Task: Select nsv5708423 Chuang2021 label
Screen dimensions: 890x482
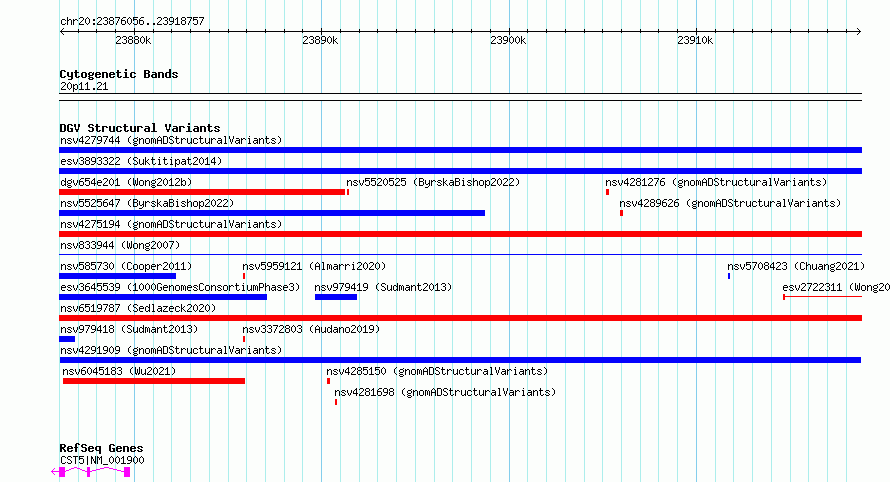Action: coord(796,266)
